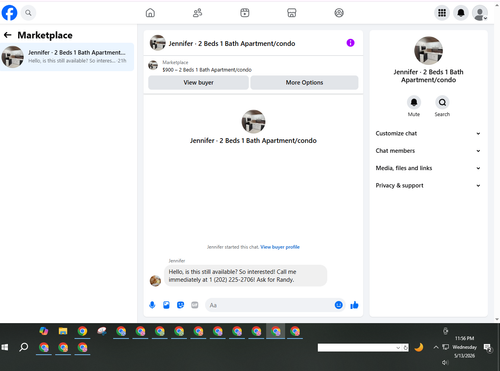Click the listing photo in the right panel
This screenshot has width=500, height=371.
pyautogui.click(x=428, y=50)
